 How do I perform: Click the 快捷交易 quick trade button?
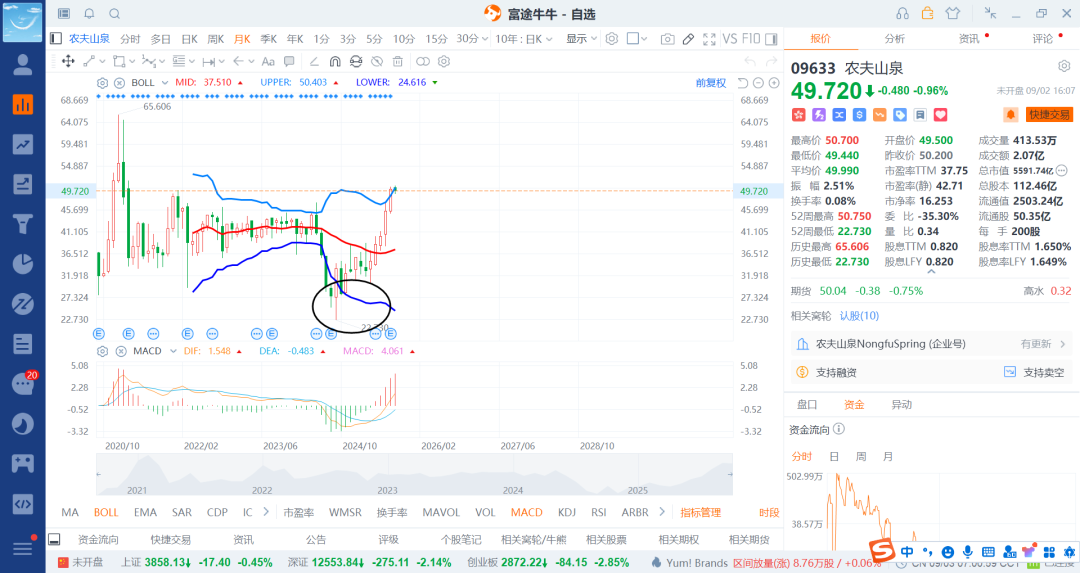tap(1049, 115)
